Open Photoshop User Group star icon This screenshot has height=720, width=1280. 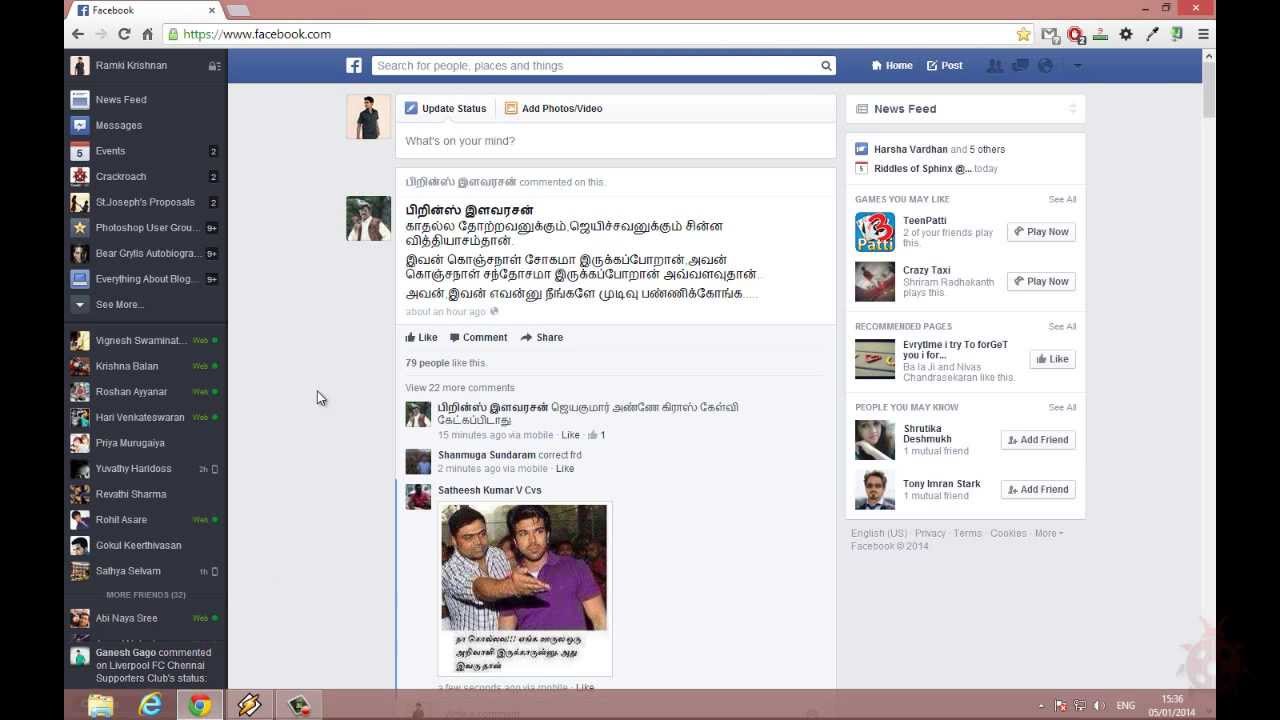pos(80,228)
